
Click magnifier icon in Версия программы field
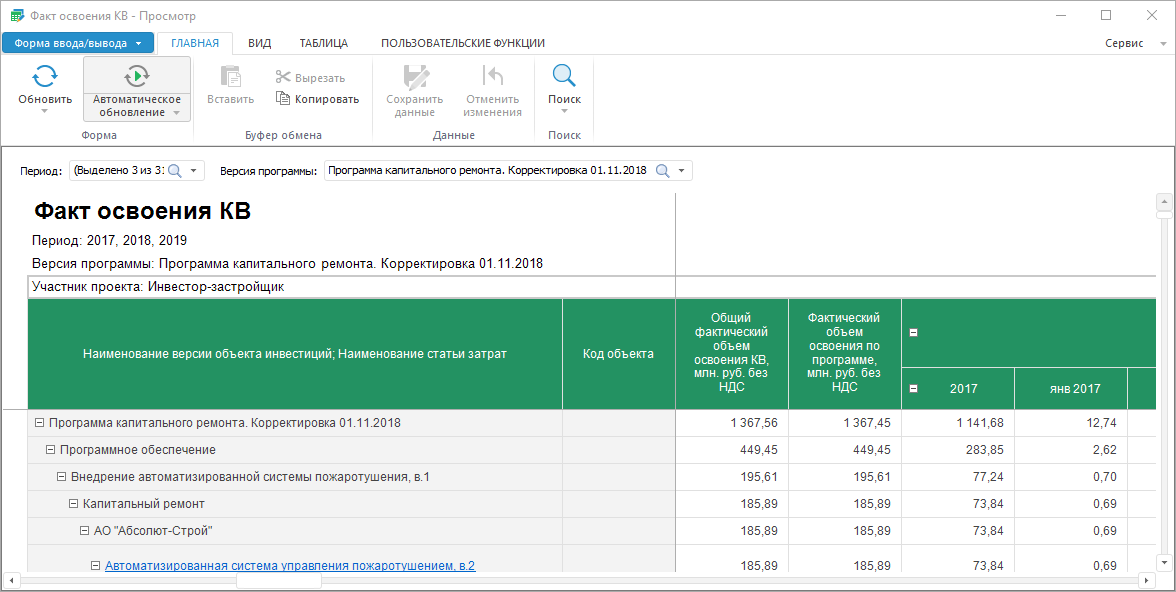pos(662,171)
